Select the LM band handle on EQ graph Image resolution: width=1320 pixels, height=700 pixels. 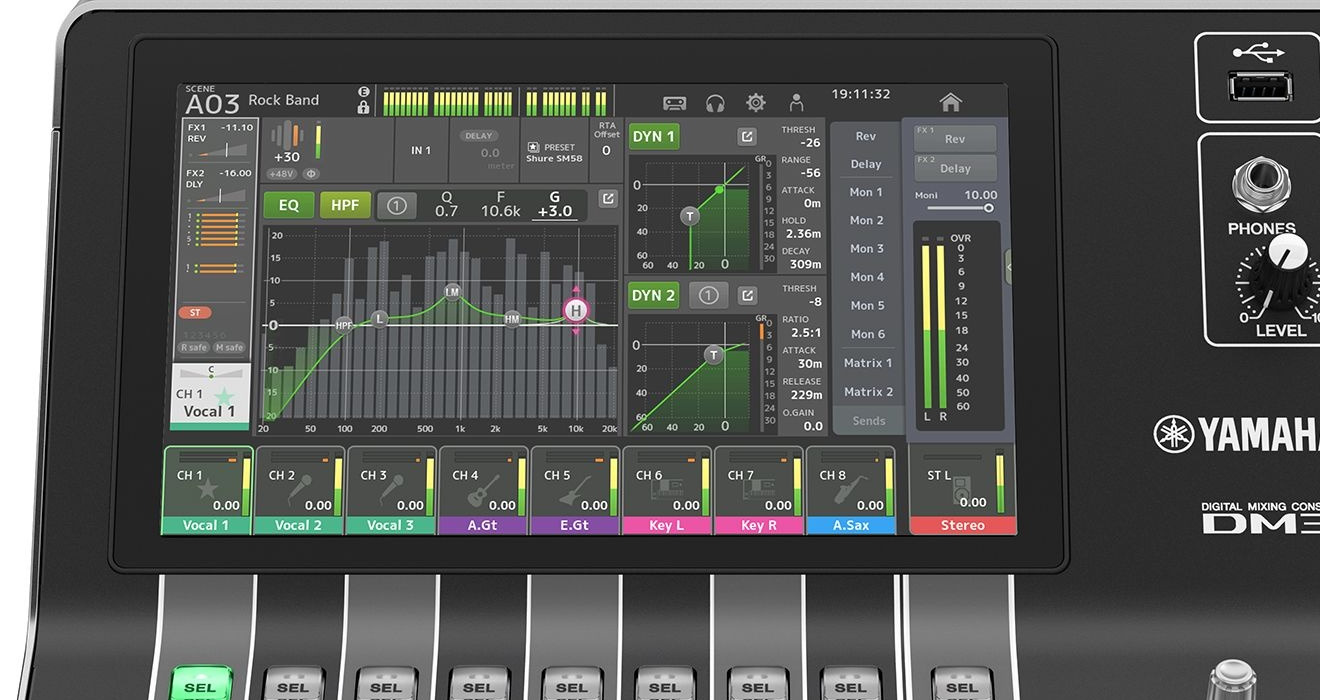[452, 292]
